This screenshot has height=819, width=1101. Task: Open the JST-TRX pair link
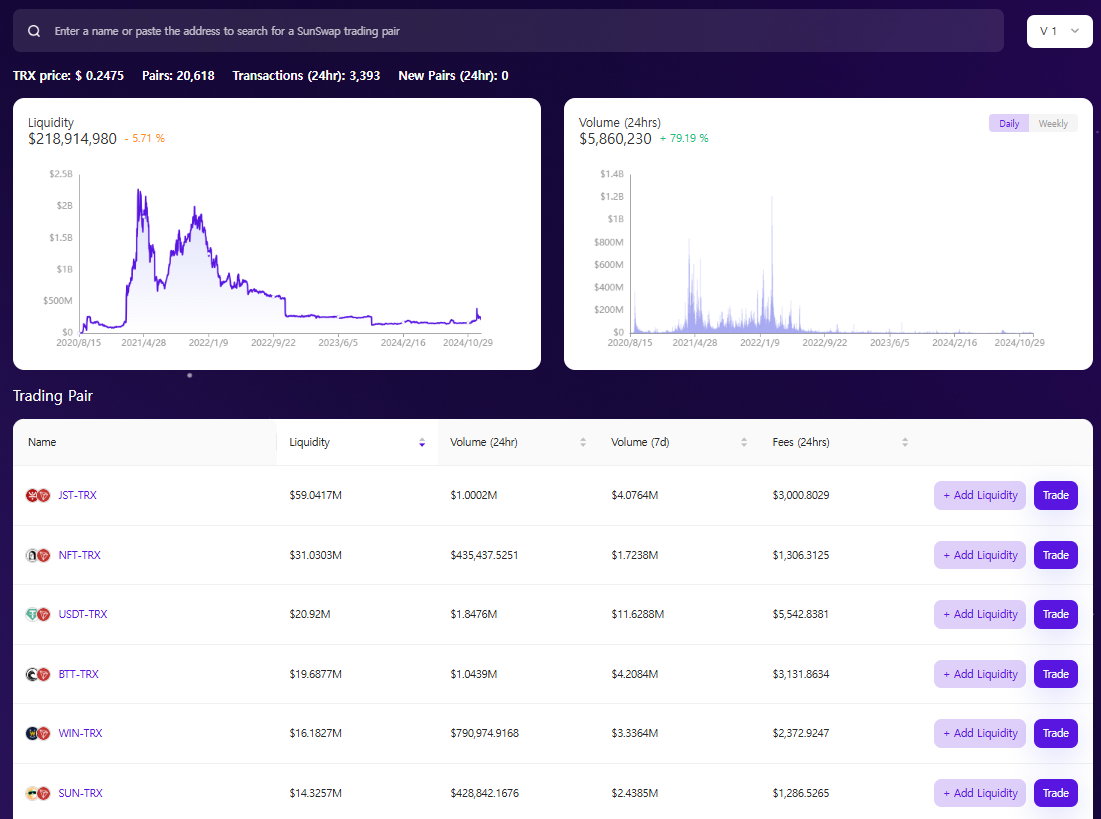(x=77, y=495)
